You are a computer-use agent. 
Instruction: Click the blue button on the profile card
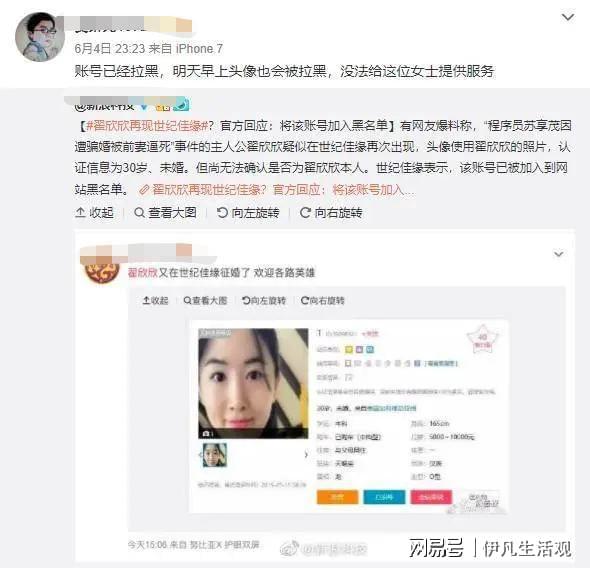(x=384, y=497)
